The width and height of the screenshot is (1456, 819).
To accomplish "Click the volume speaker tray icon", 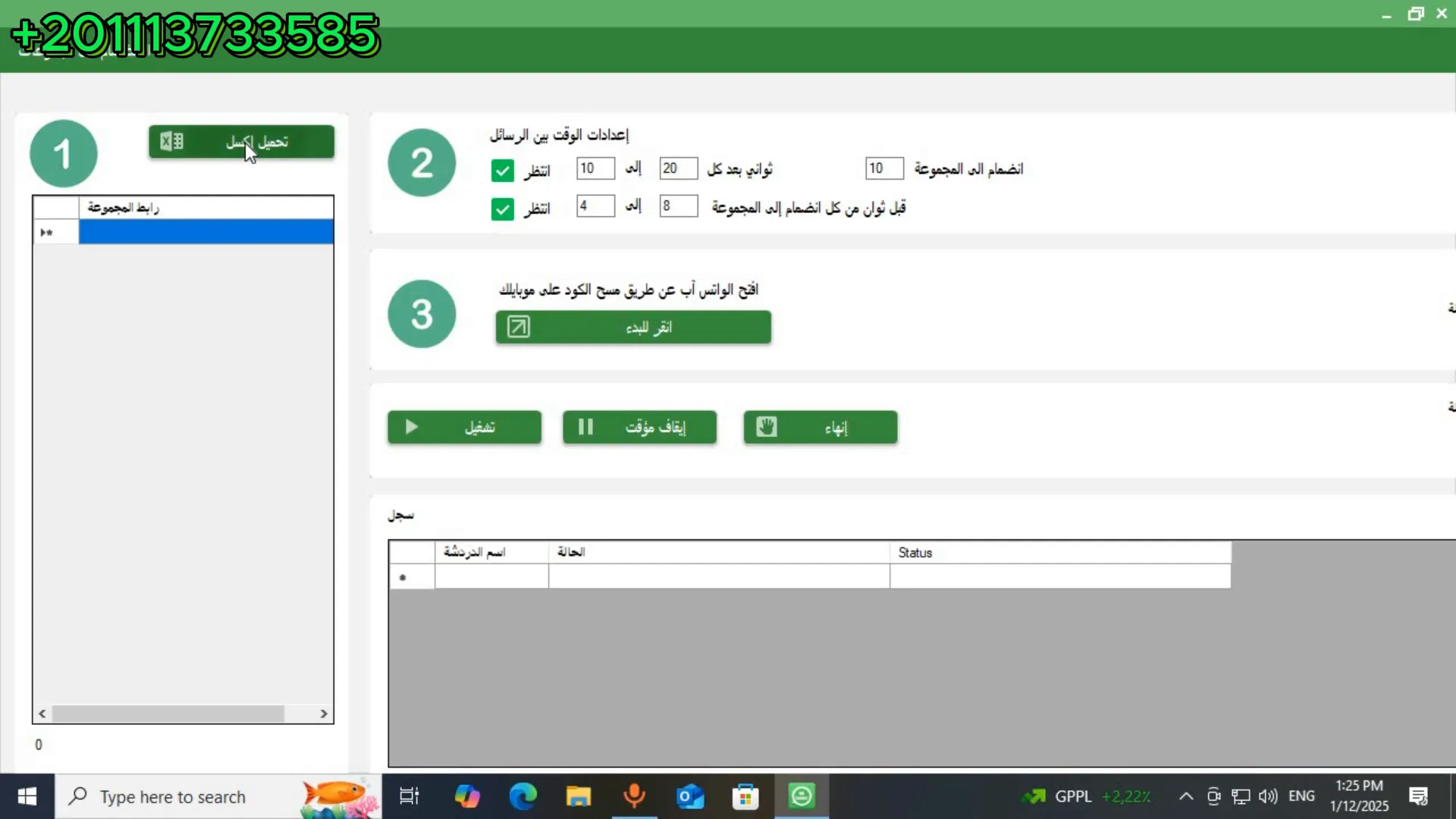I will tap(1268, 796).
